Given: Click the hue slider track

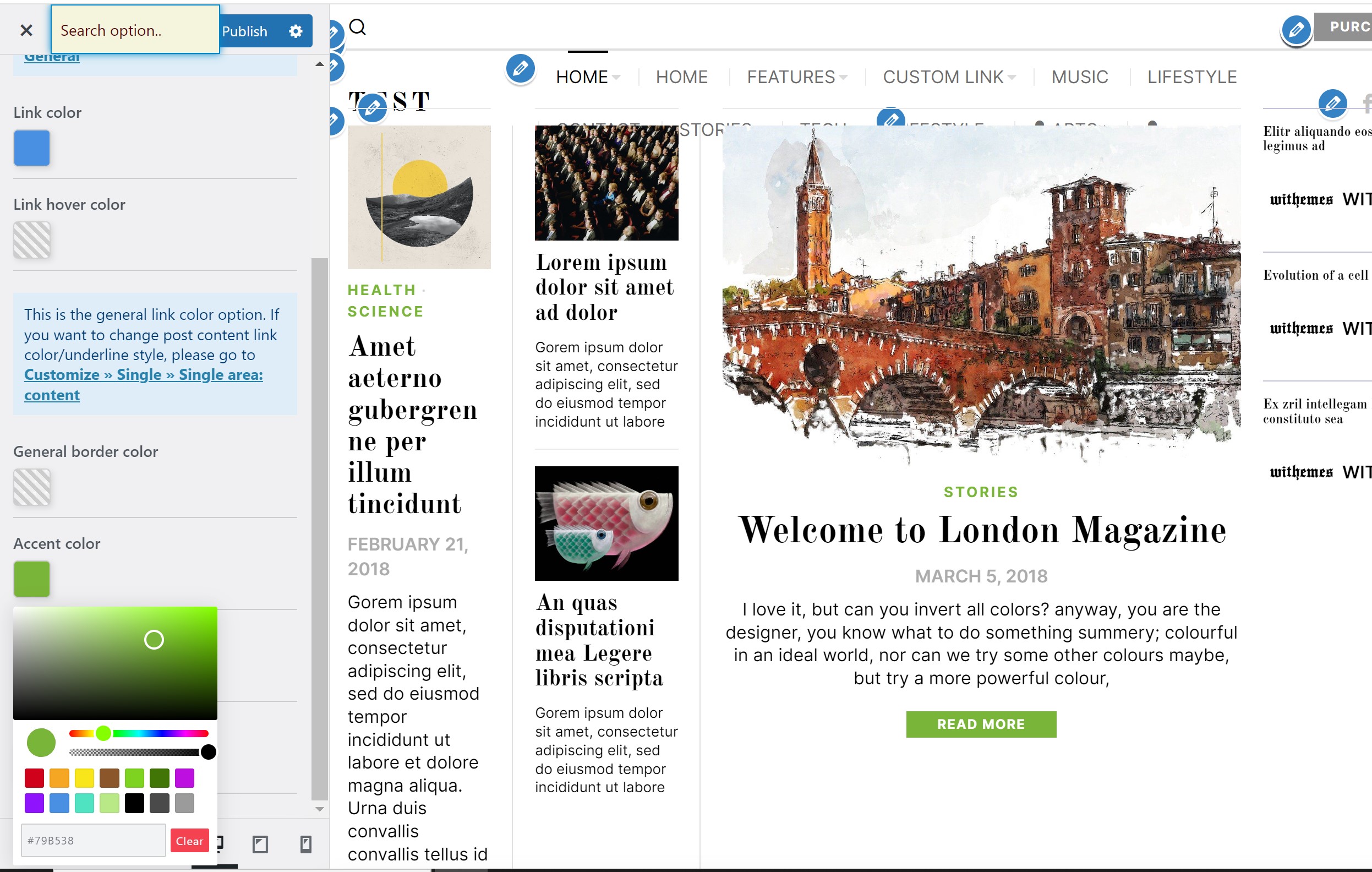Looking at the screenshot, I should tap(139, 733).
